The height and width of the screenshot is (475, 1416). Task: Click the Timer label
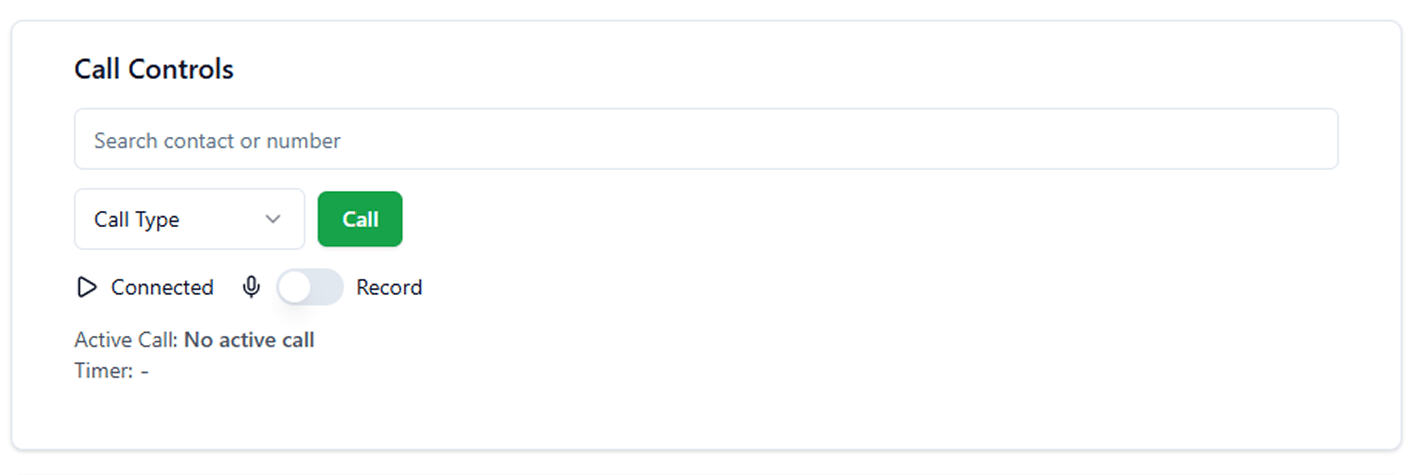point(103,371)
